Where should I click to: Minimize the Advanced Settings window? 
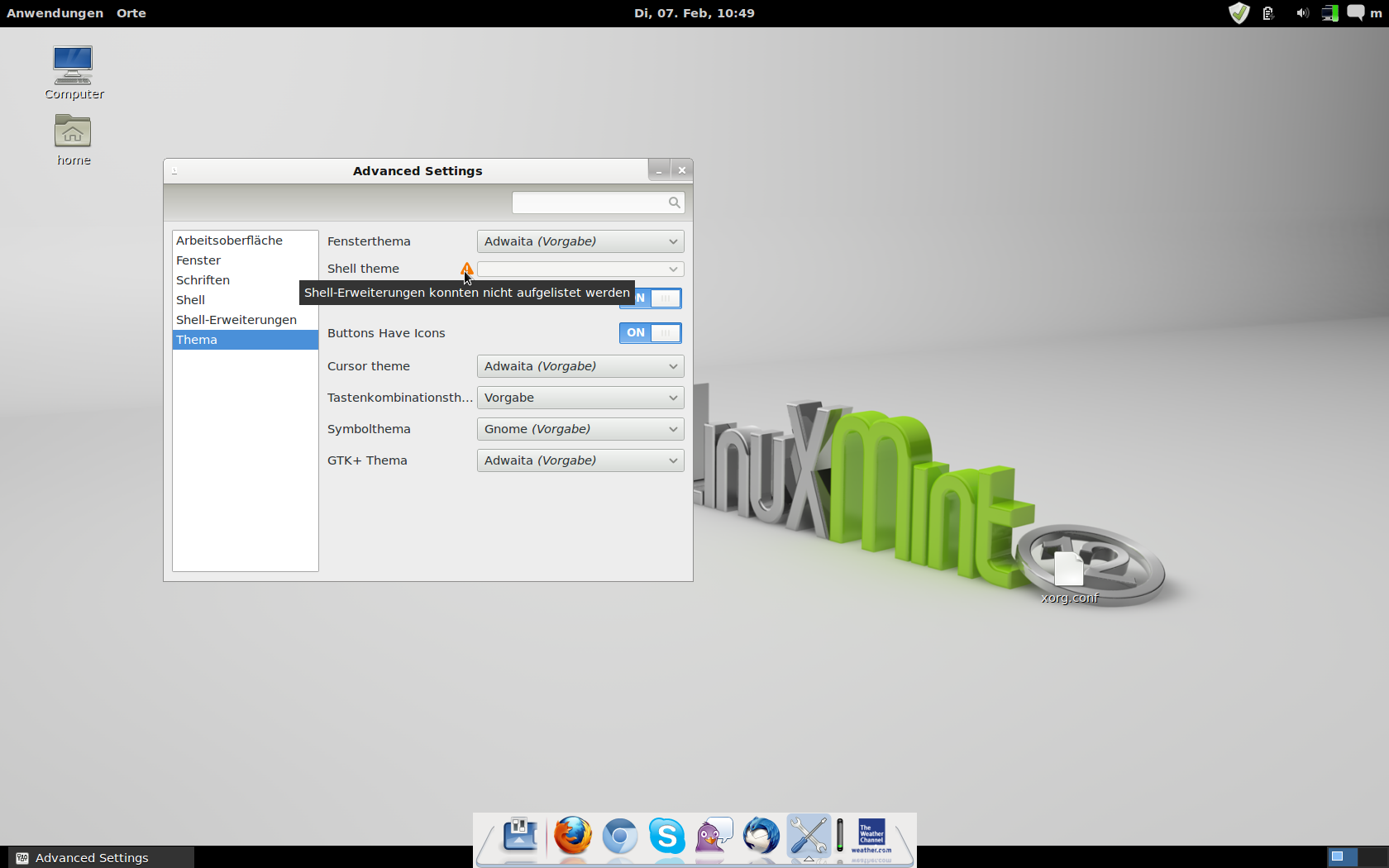click(659, 170)
